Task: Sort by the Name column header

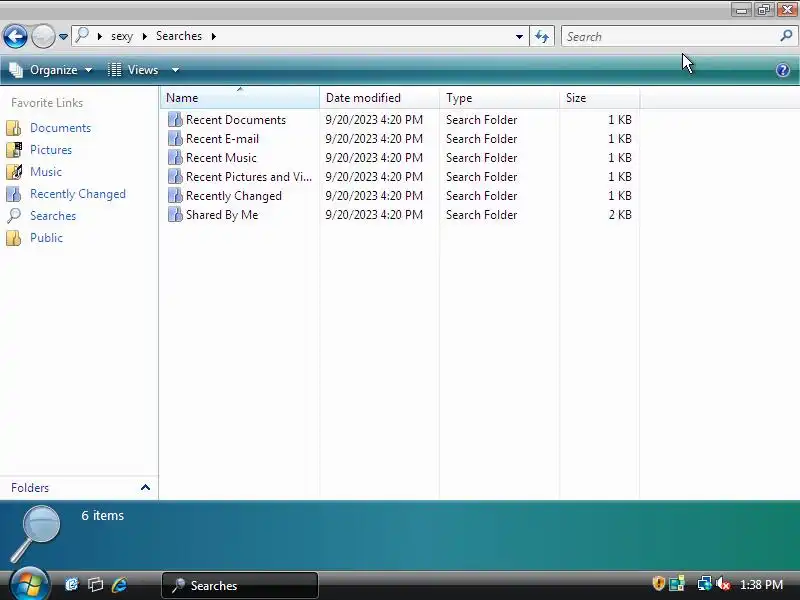Action: coord(240,97)
